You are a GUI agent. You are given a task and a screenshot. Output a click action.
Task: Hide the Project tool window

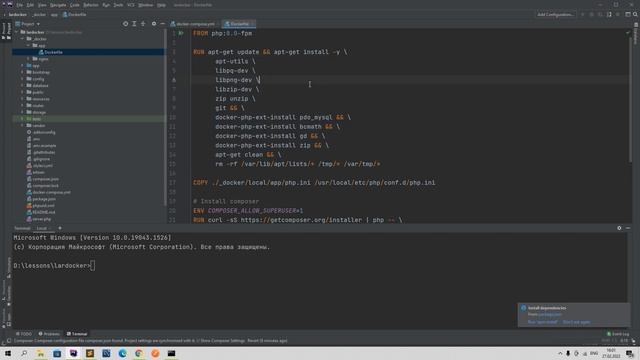tap(162, 24)
